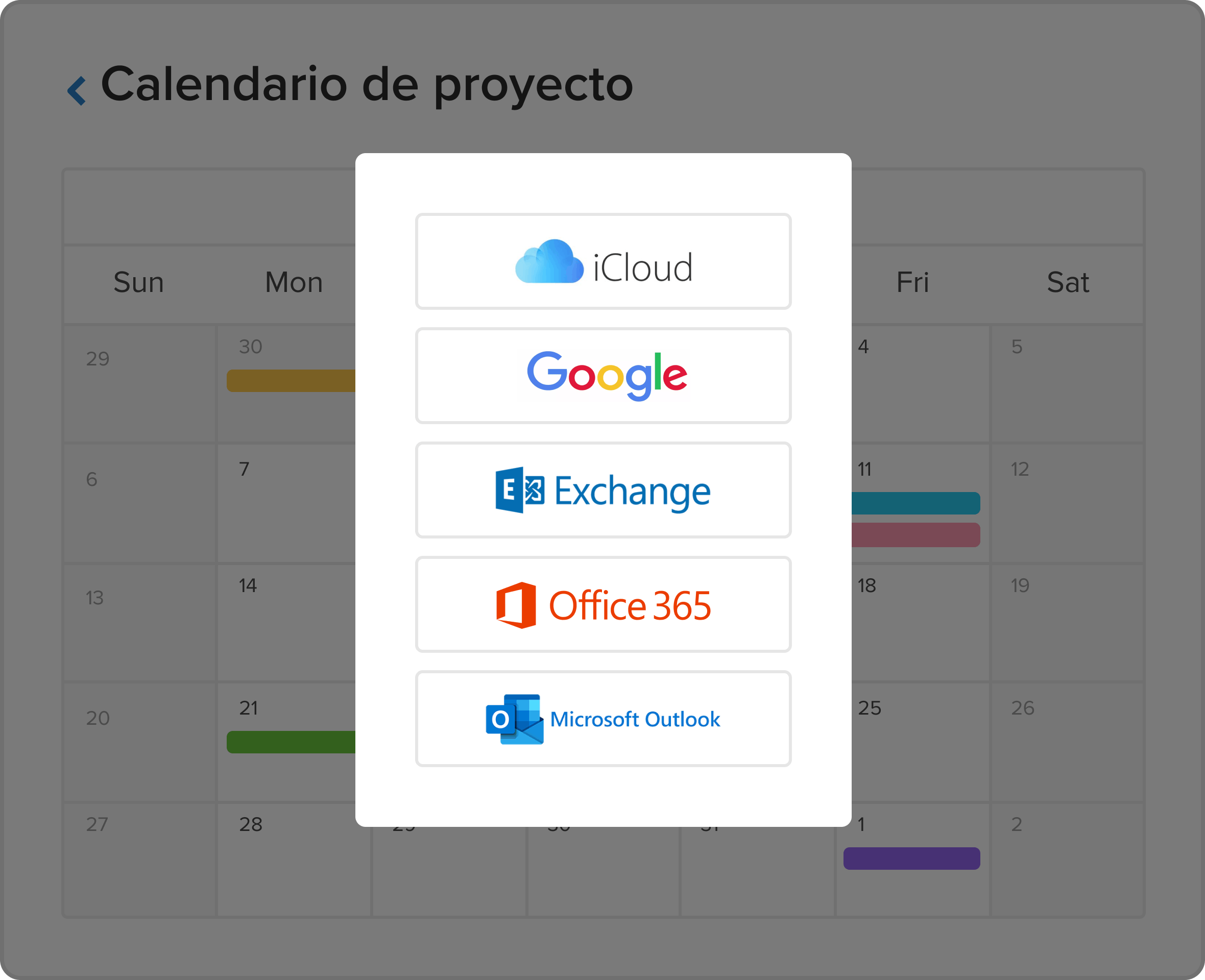Click the Sun column header

pyautogui.click(x=138, y=282)
